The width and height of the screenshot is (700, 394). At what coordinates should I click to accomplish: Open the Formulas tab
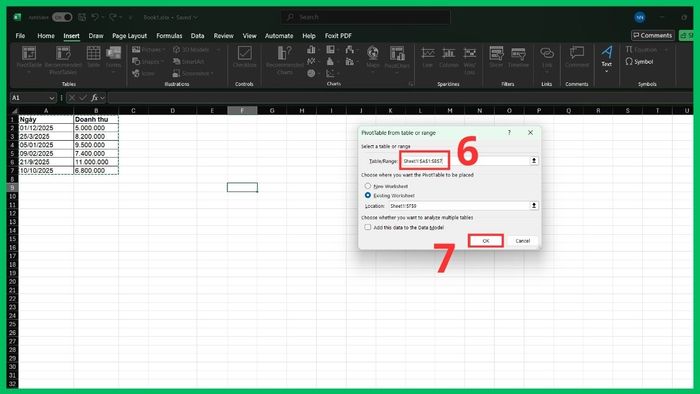coord(169,36)
